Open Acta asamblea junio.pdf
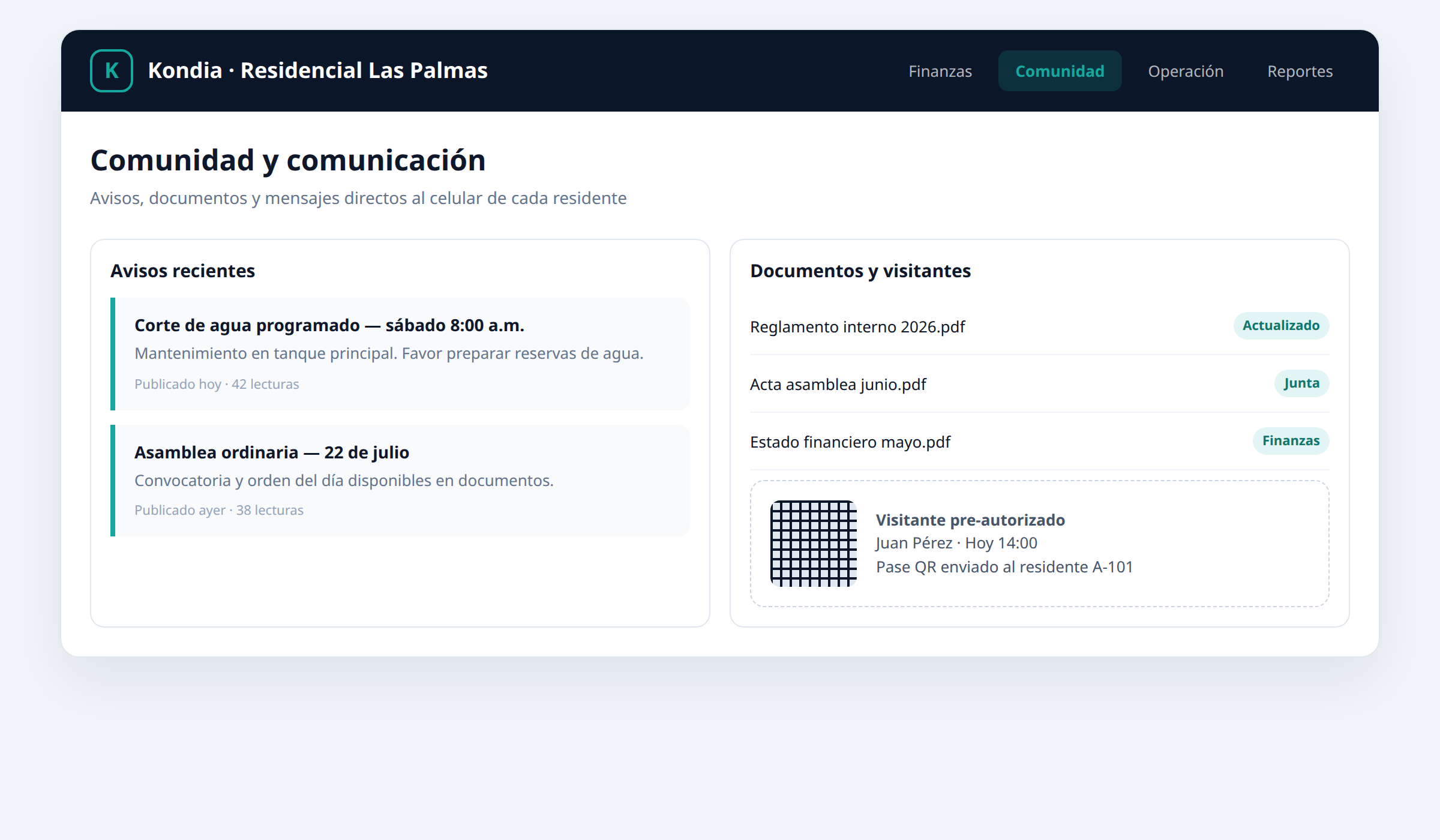The image size is (1440, 840). tap(838, 384)
